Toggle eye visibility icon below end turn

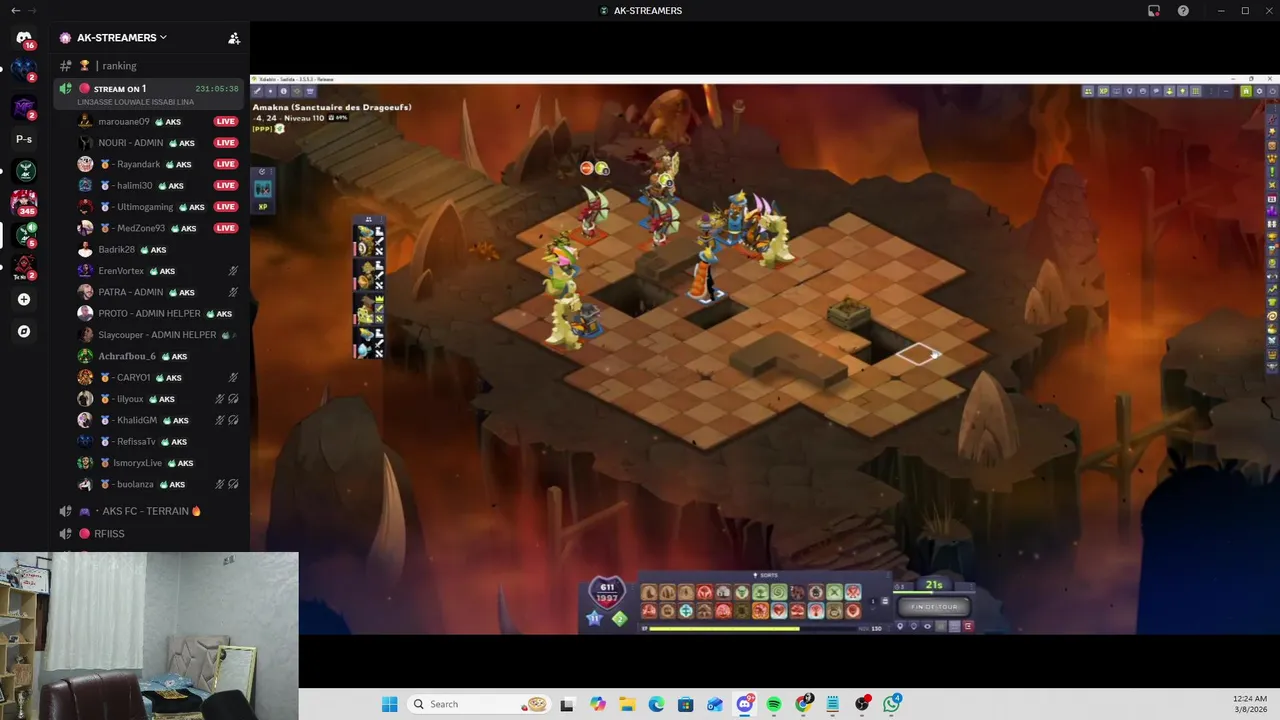tap(927, 626)
